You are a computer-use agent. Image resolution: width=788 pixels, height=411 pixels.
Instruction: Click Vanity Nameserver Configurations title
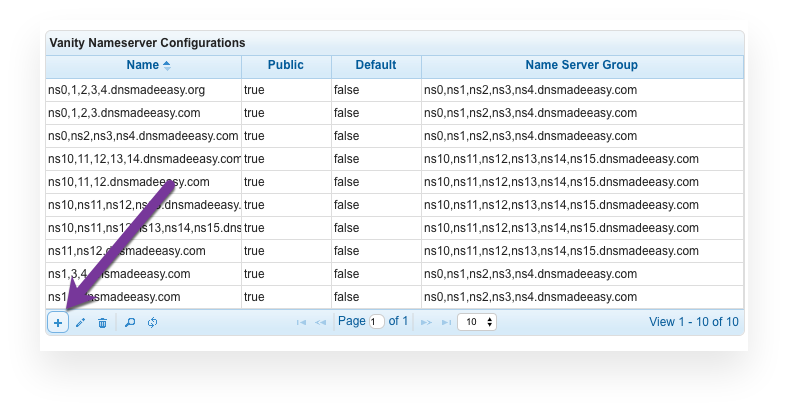(147, 43)
